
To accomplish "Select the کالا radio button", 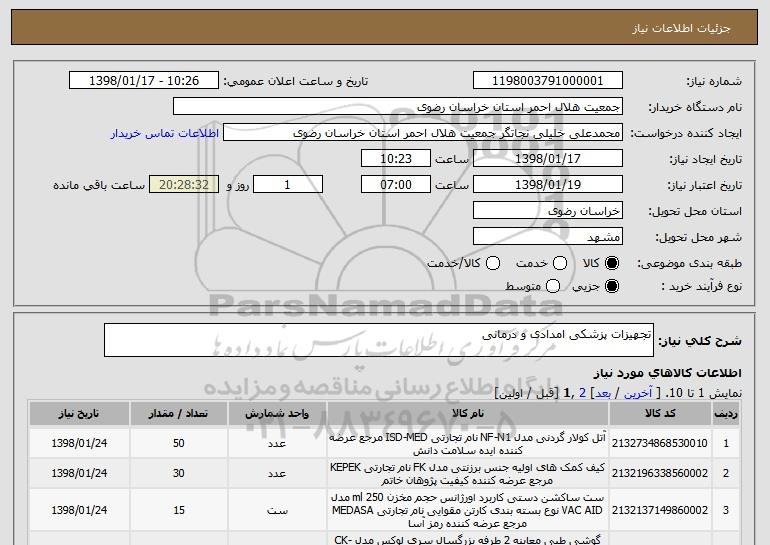I will (x=612, y=264).
